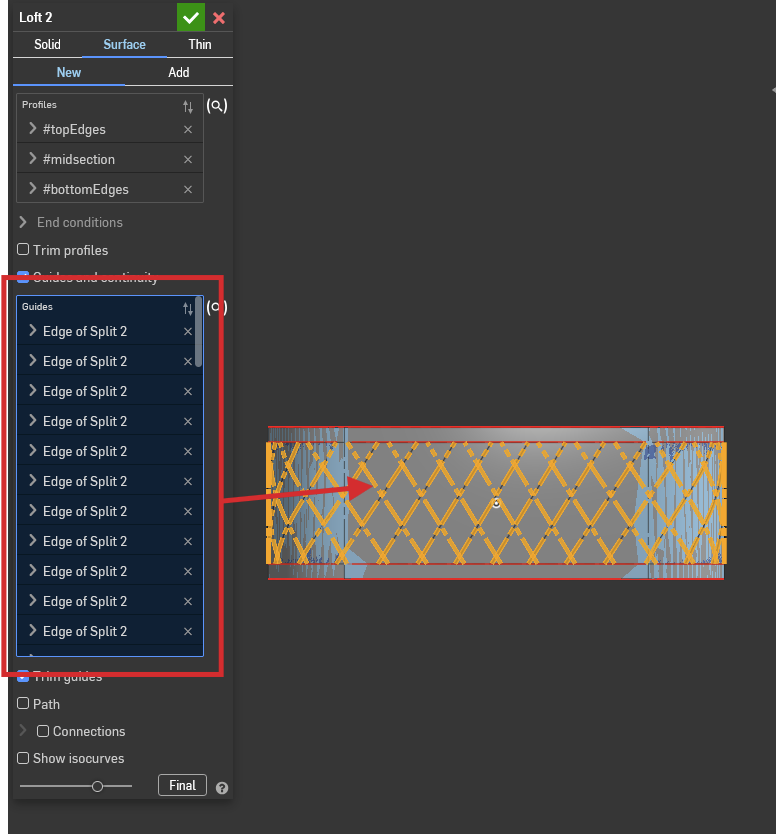Screen dimensions: 776x834
Task: Click the Profiles reorder arrows icon
Action: [188, 106]
